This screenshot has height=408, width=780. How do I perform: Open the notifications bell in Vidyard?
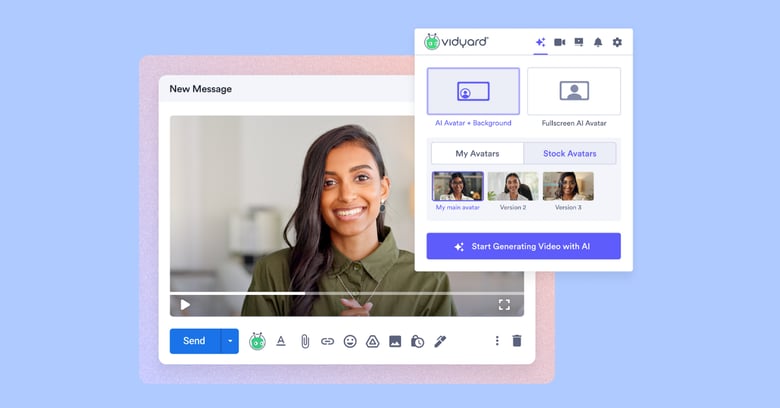coord(598,42)
